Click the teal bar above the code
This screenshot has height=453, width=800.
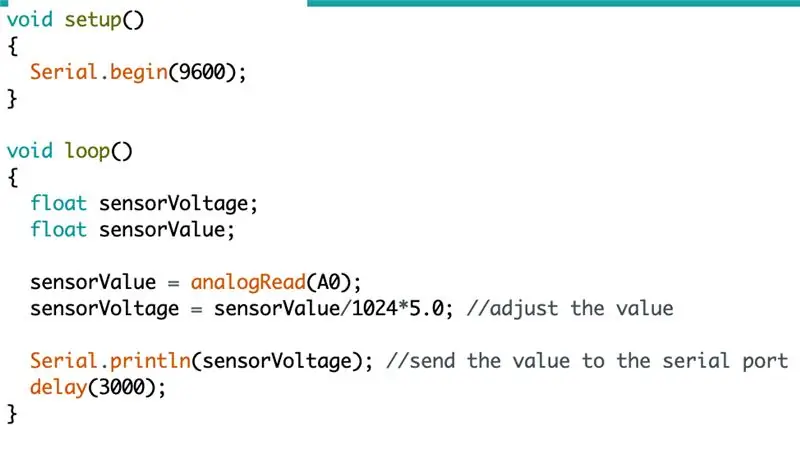point(554,3)
